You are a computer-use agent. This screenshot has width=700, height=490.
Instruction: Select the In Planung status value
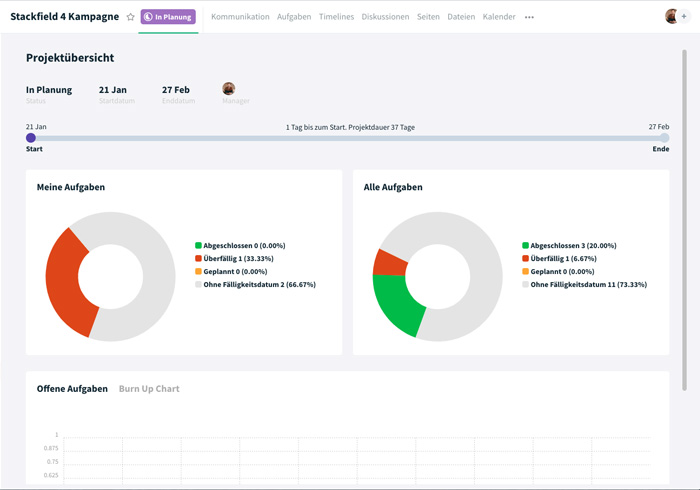click(49, 90)
